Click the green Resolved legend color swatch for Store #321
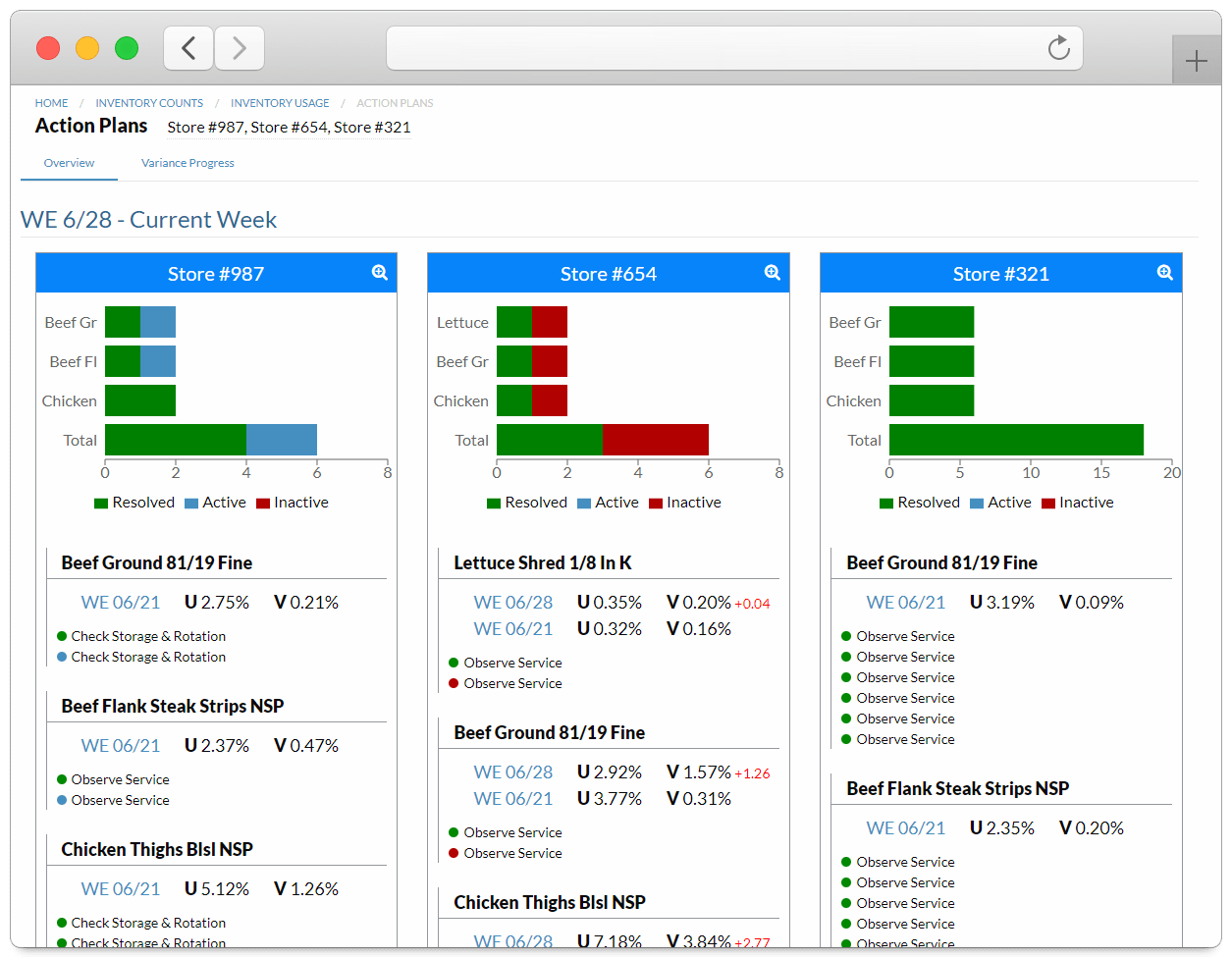The image size is (1232, 958). coord(886,502)
